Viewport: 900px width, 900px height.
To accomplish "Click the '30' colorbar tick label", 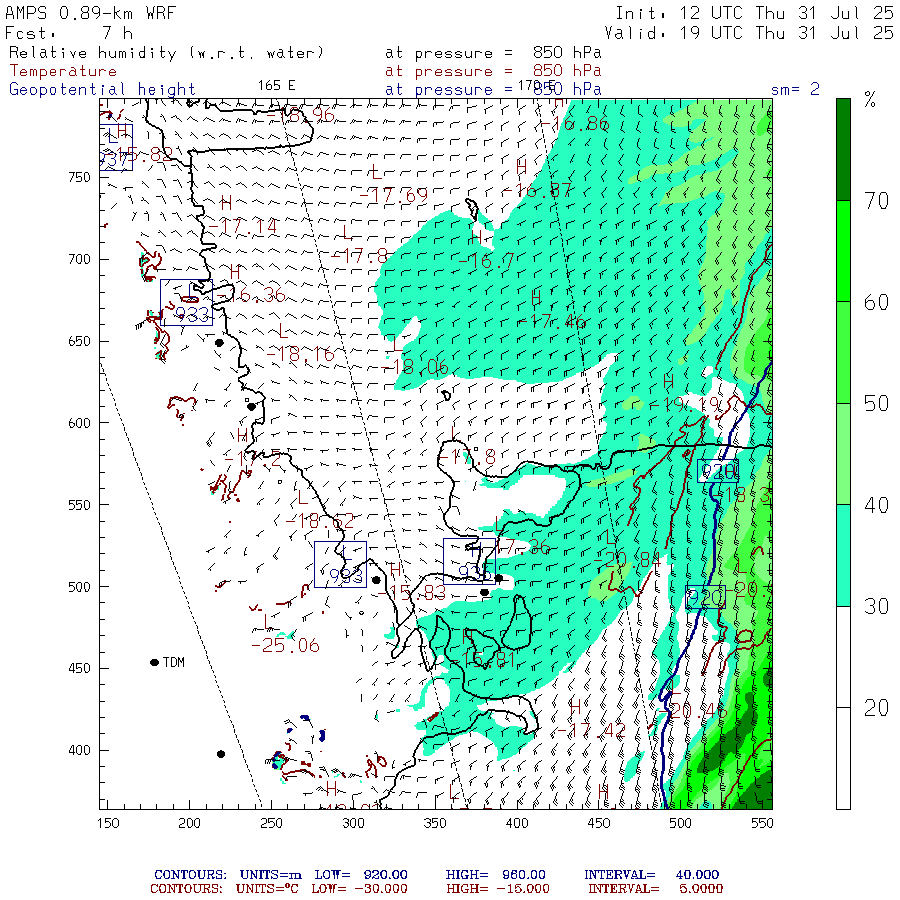I will (876, 607).
